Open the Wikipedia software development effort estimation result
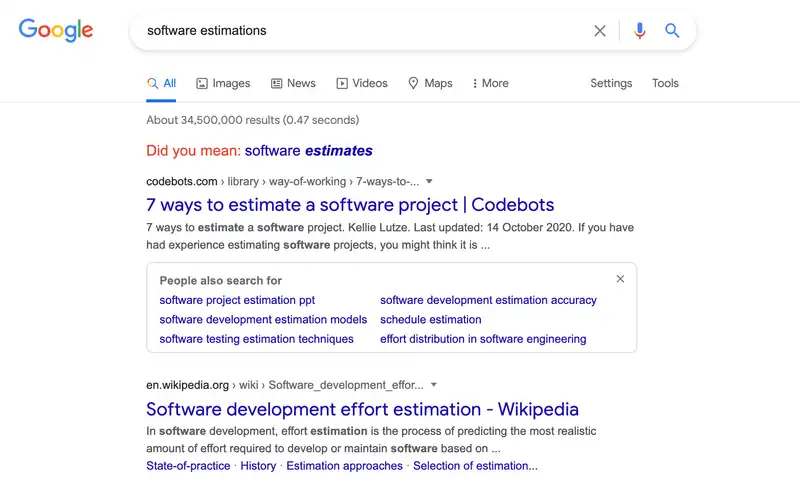This screenshot has width=800, height=481. tap(362, 409)
